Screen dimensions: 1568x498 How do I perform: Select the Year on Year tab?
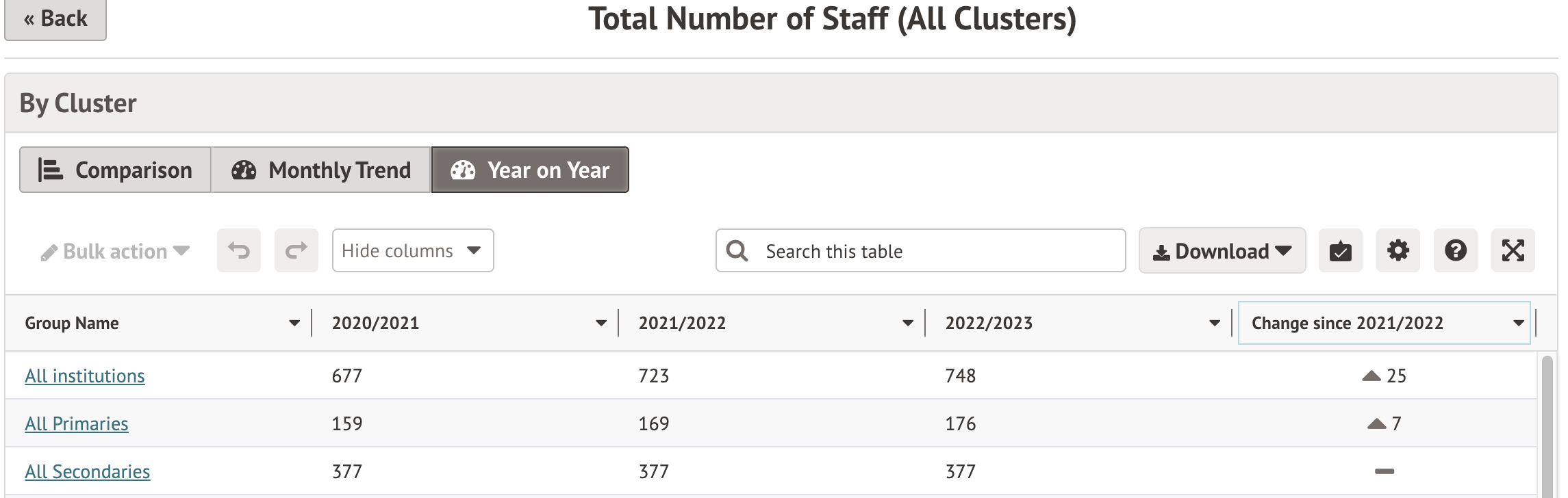click(530, 170)
